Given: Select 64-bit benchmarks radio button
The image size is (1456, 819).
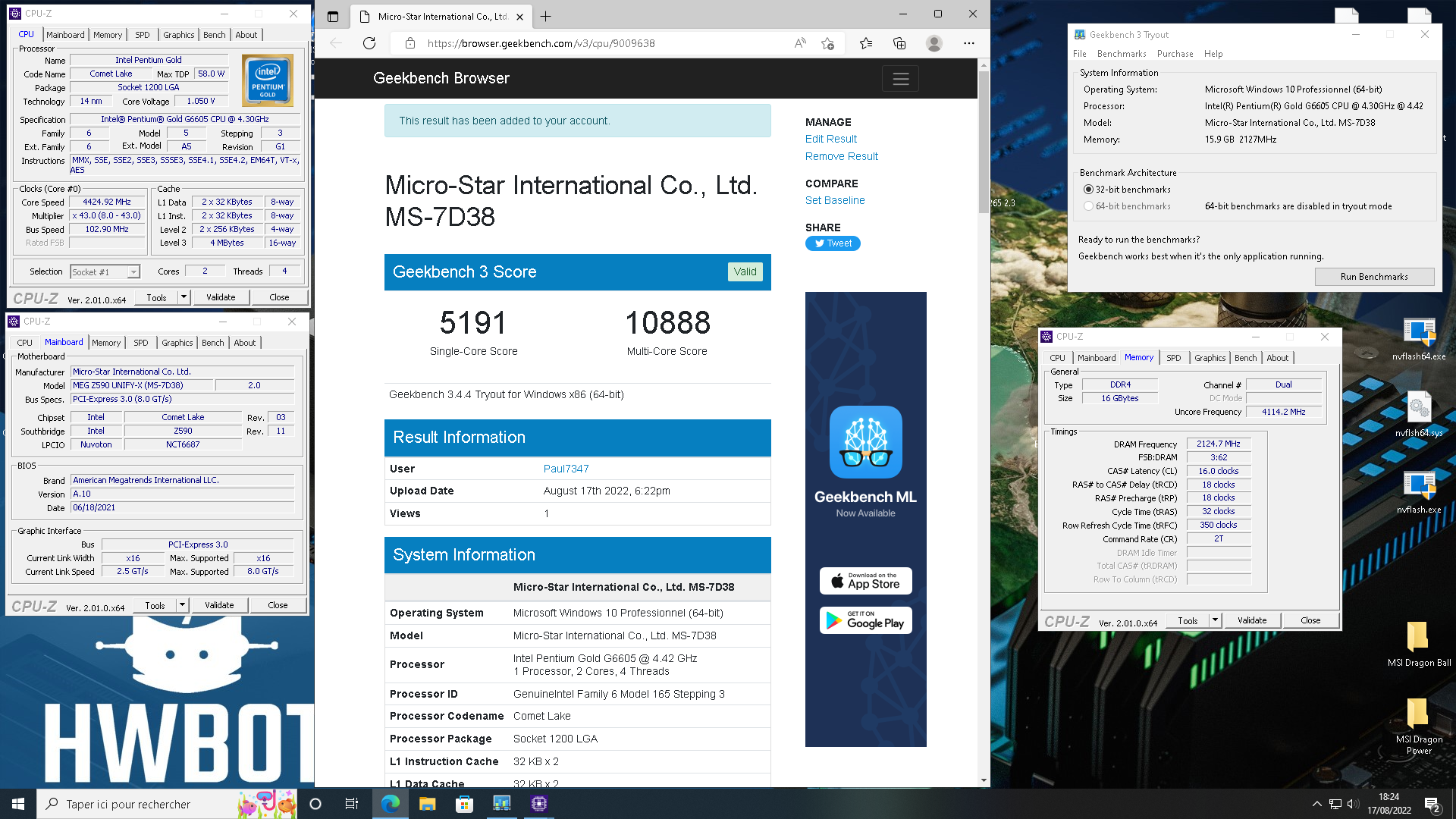Looking at the screenshot, I should pyautogui.click(x=1088, y=206).
